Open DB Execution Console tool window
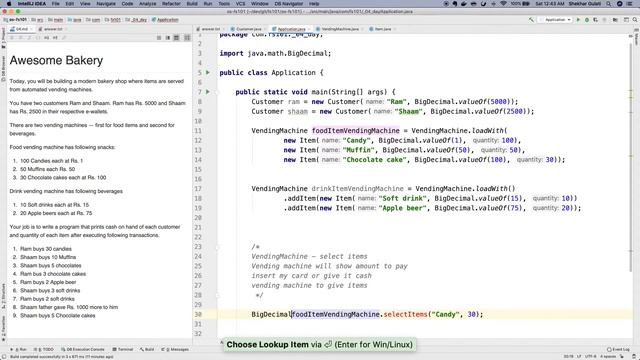This screenshot has height=360, width=640. (x=83, y=349)
